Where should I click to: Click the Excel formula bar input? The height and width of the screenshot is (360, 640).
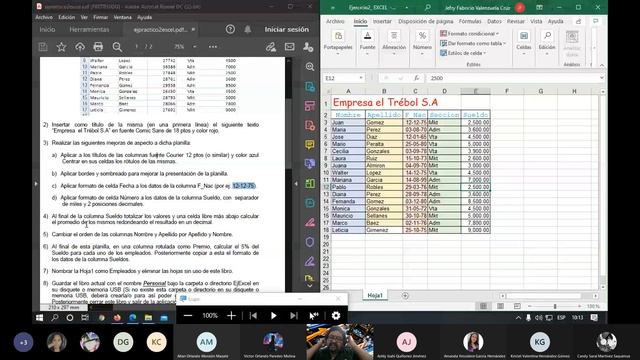pos(512,78)
